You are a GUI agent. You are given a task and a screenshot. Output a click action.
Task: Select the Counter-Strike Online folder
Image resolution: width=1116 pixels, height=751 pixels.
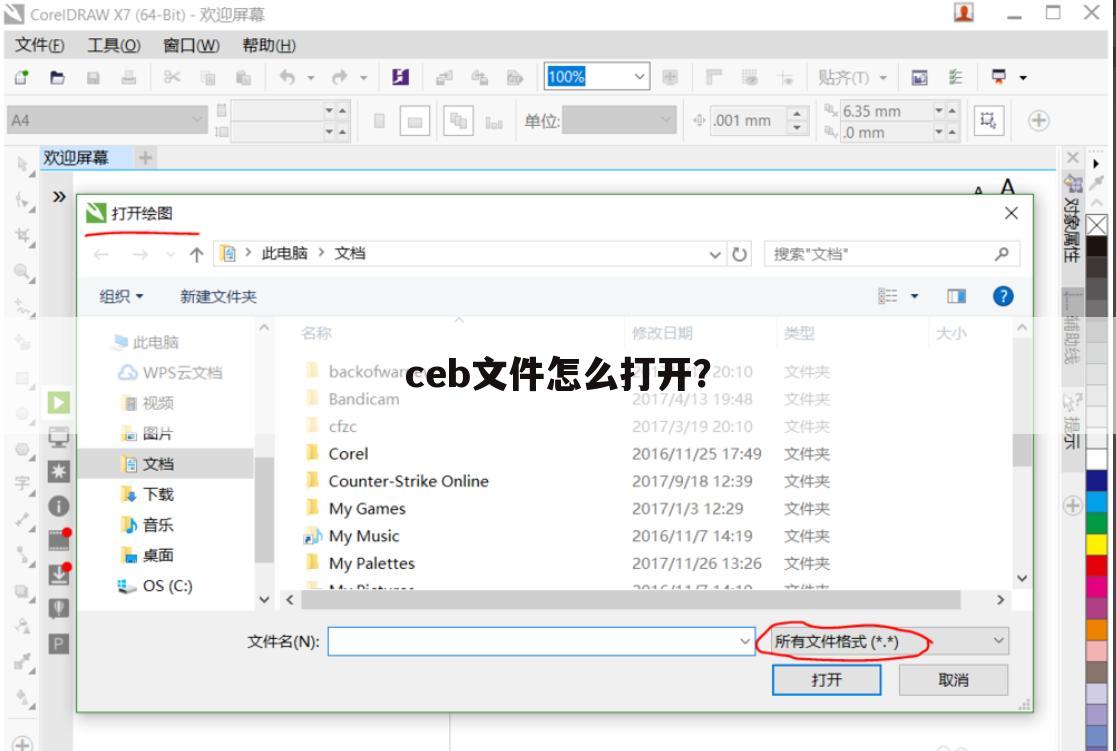point(408,481)
